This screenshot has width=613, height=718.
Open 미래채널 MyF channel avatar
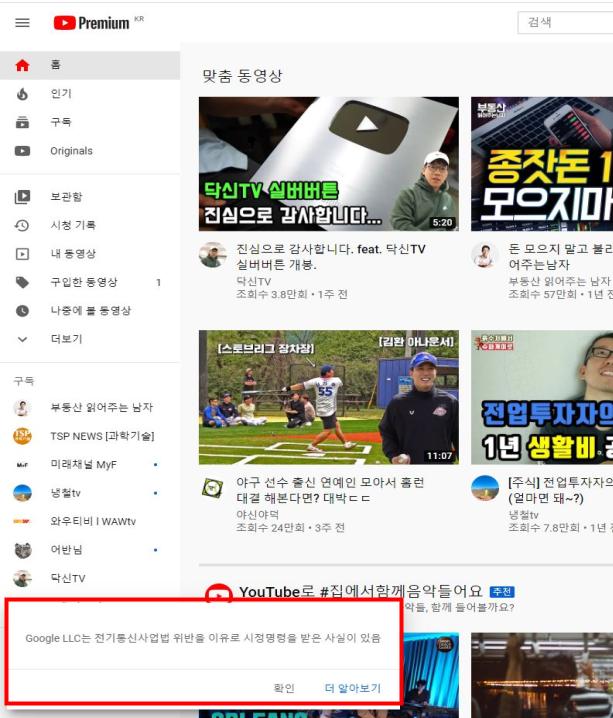[x=22, y=465]
